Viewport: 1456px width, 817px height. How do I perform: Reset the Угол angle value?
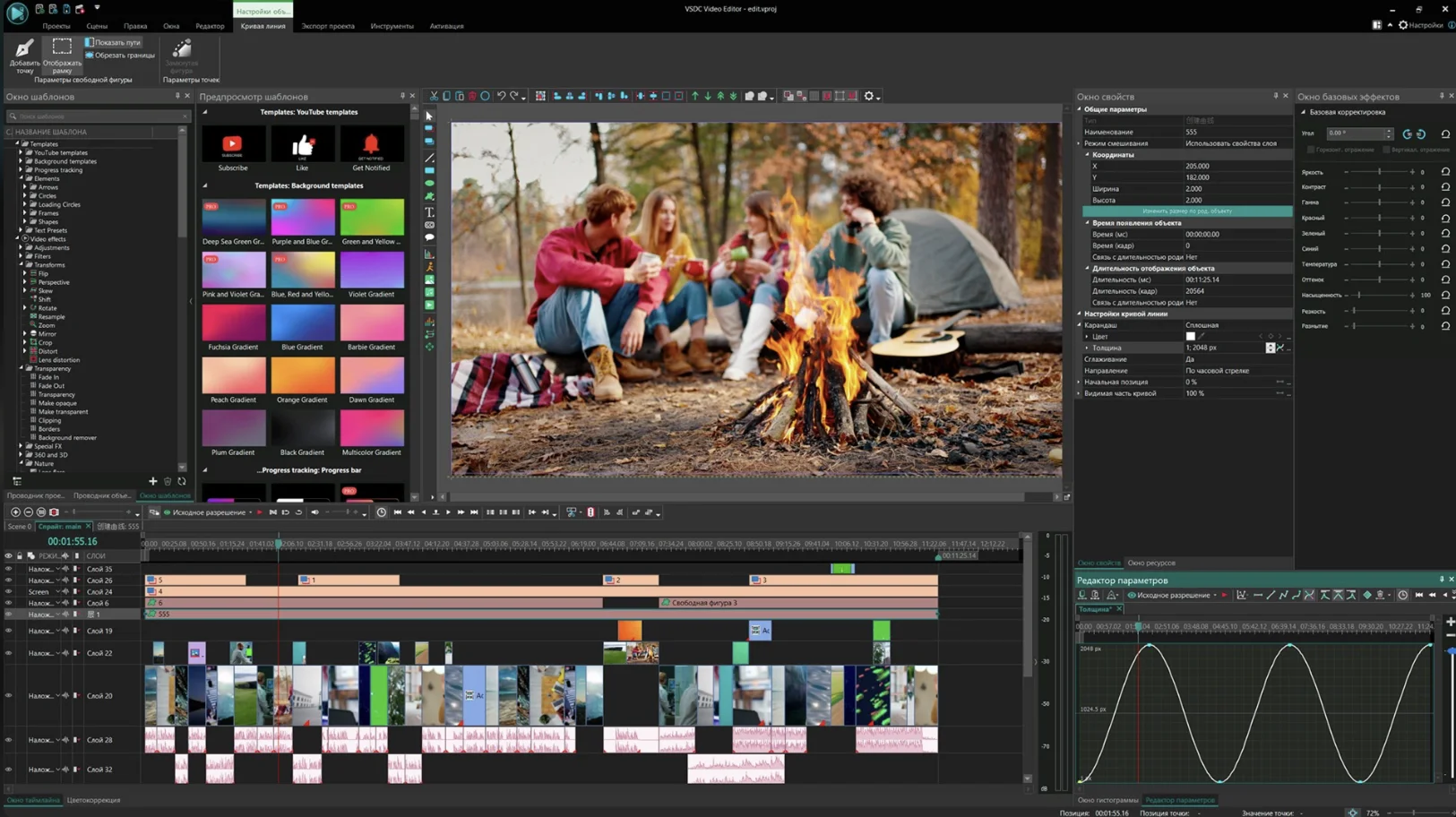[1445, 134]
